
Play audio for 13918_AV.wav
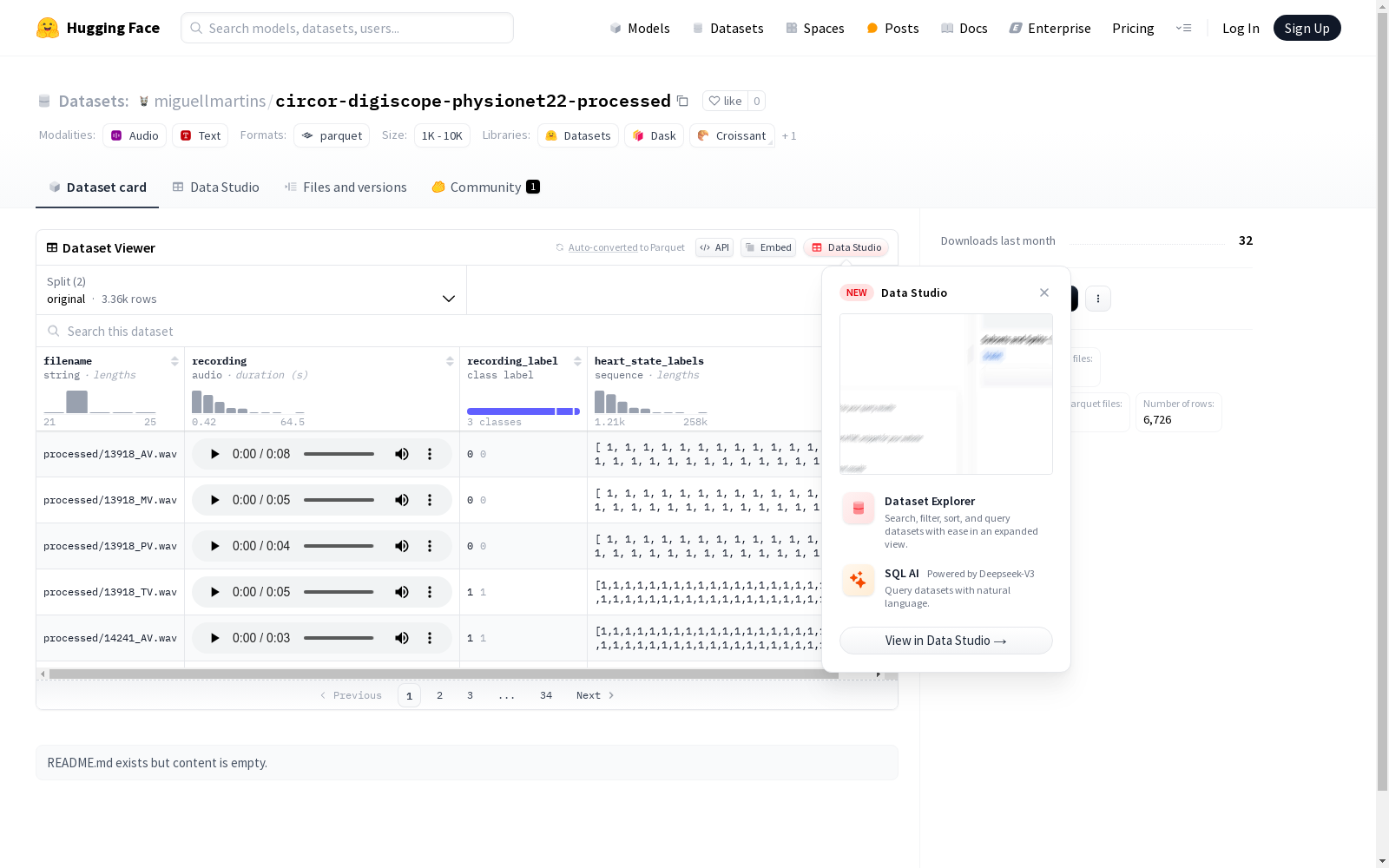[215, 454]
